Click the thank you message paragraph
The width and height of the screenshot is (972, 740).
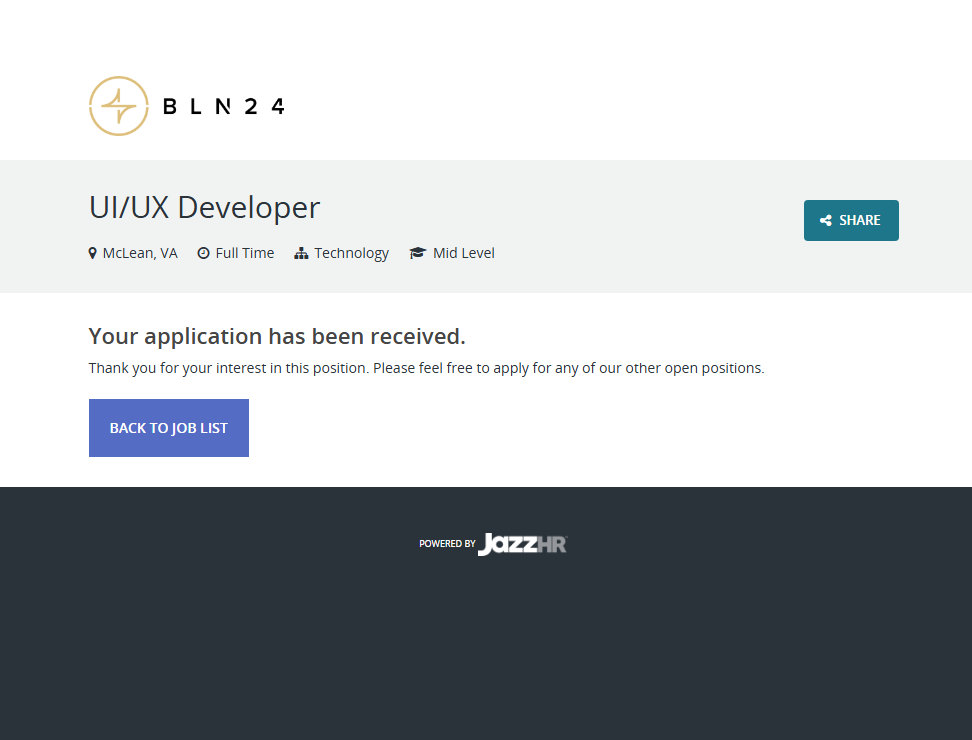[426, 368]
